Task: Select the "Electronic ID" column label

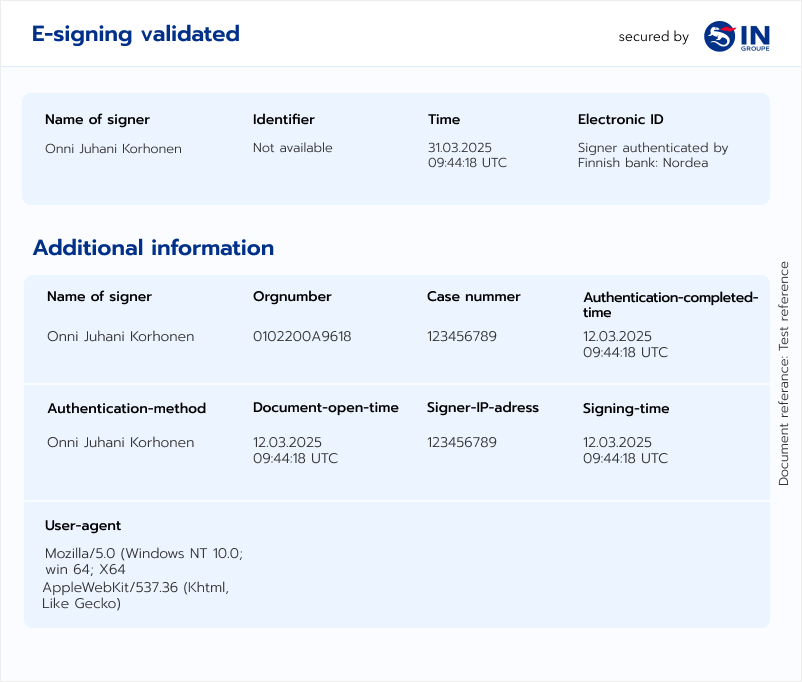Action: [620, 120]
